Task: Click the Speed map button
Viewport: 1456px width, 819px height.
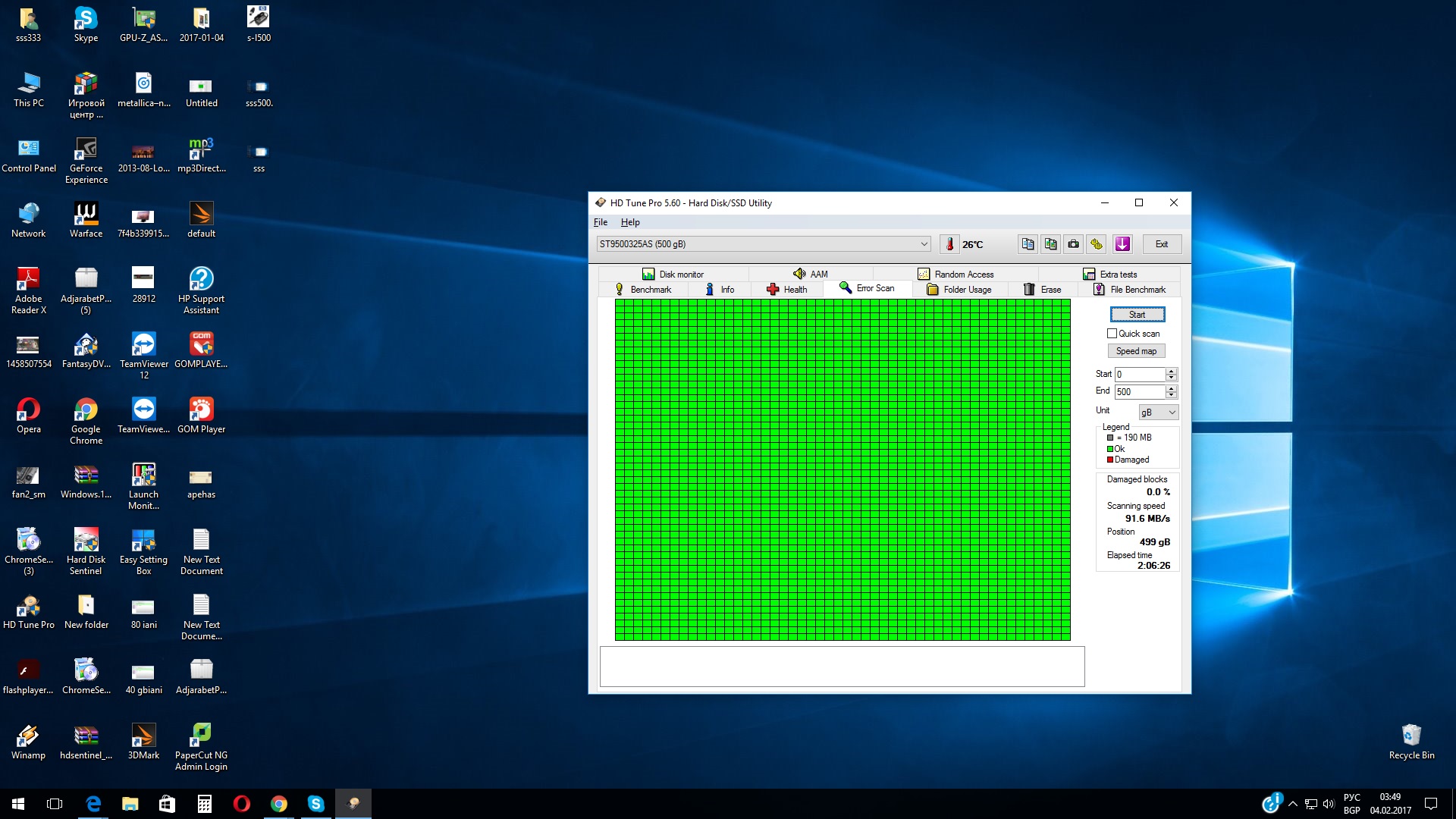Action: [1136, 351]
